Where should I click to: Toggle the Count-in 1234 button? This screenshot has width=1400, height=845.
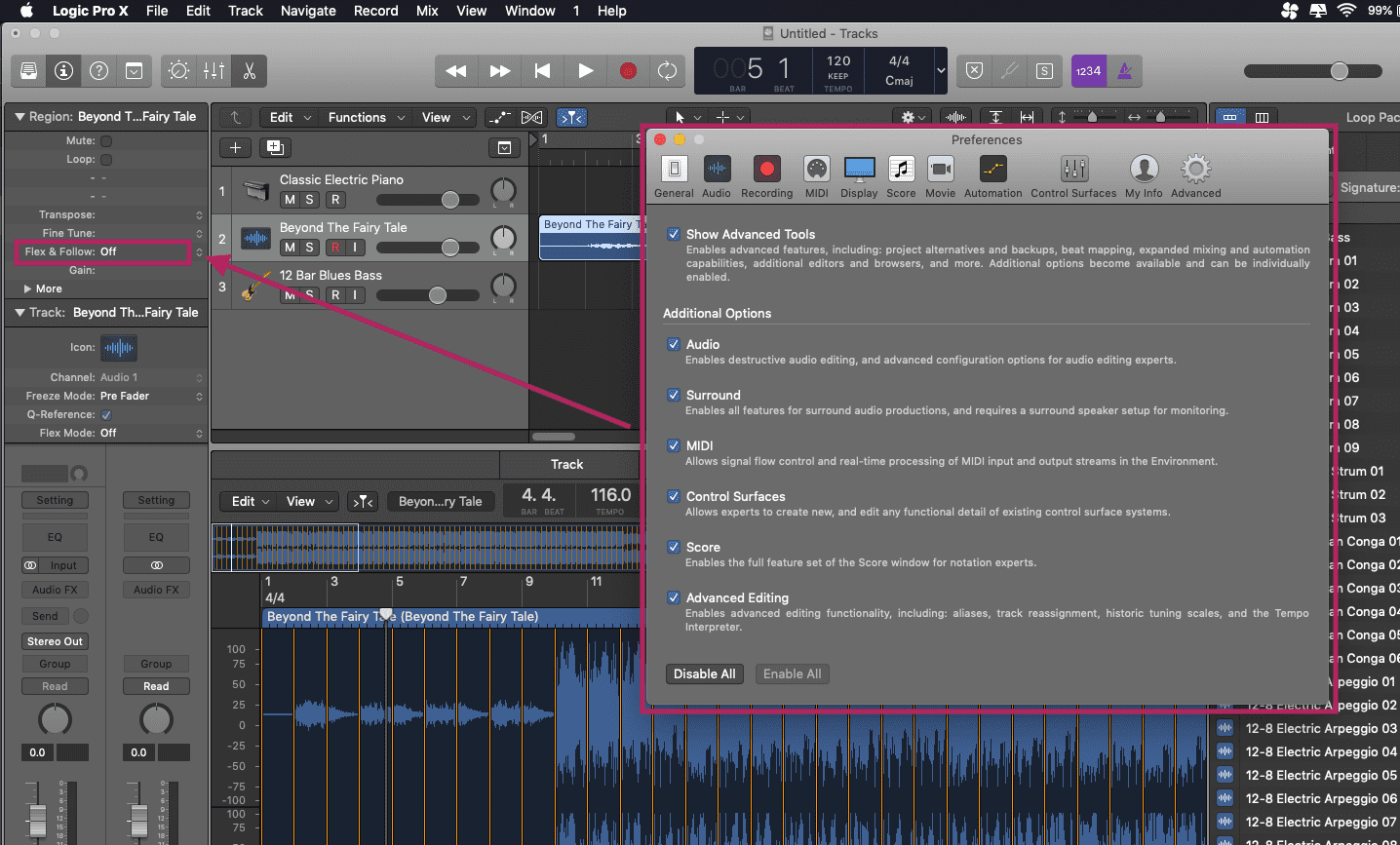click(1088, 71)
